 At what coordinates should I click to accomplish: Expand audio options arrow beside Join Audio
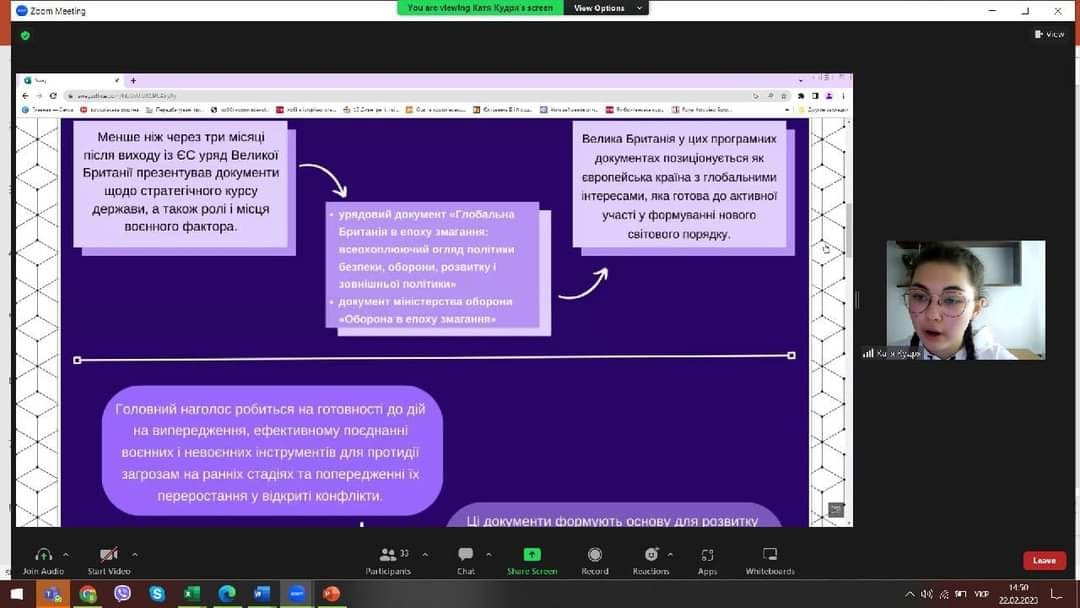pyautogui.click(x=66, y=554)
